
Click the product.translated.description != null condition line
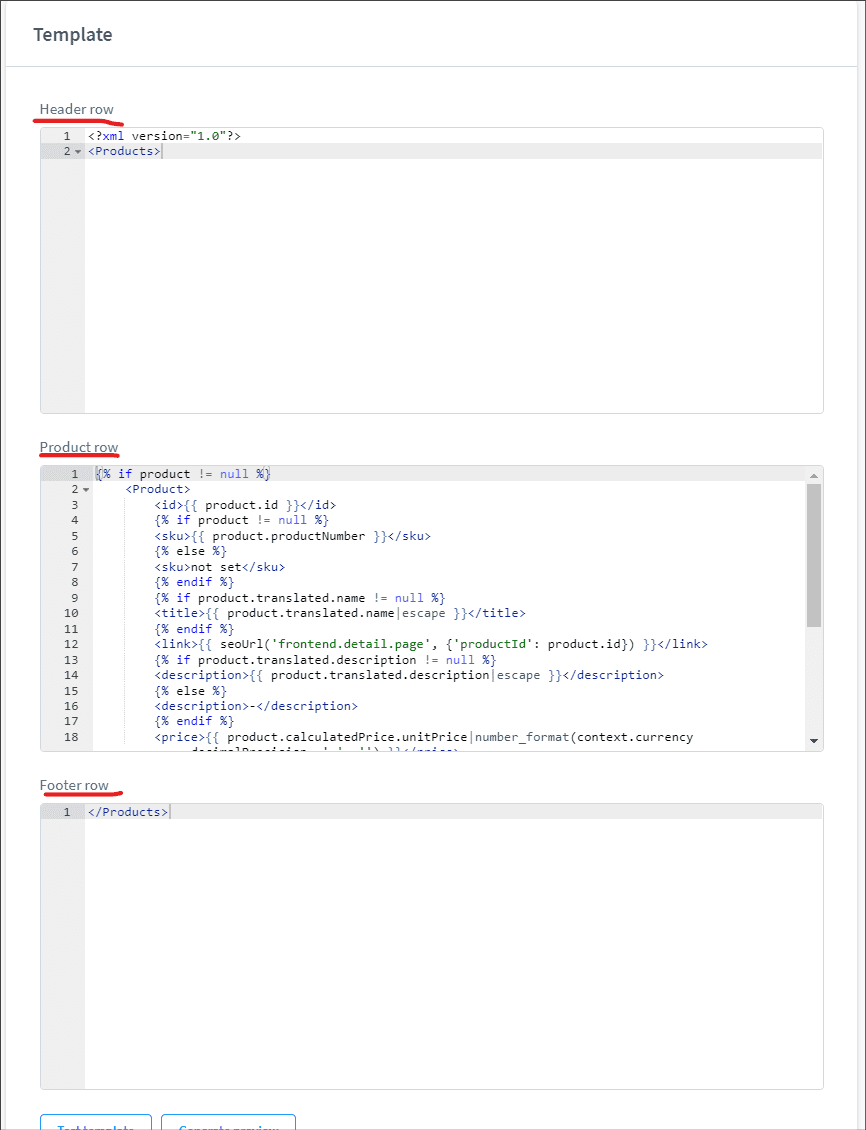click(326, 660)
